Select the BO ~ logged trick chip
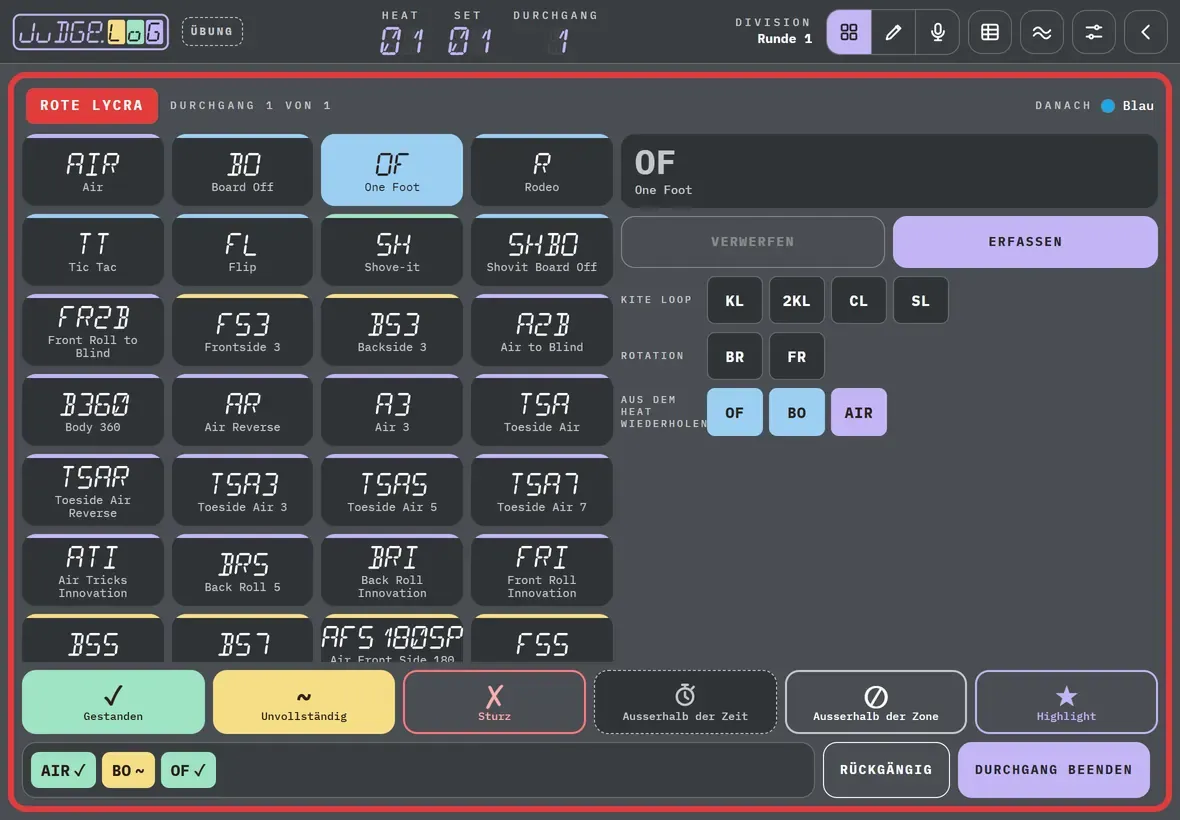Image resolution: width=1180 pixels, height=820 pixels. click(x=128, y=770)
